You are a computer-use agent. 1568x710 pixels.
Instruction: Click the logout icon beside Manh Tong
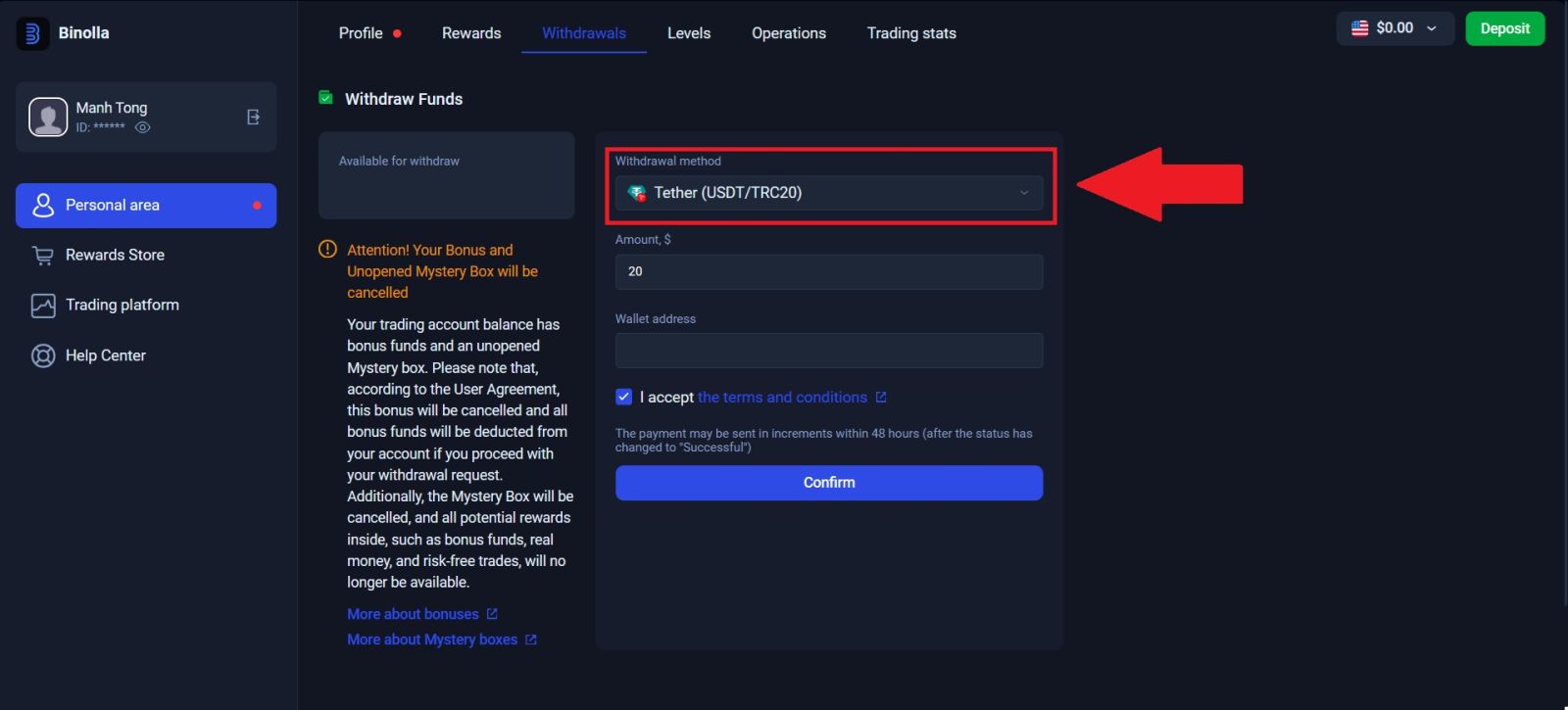click(x=253, y=118)
